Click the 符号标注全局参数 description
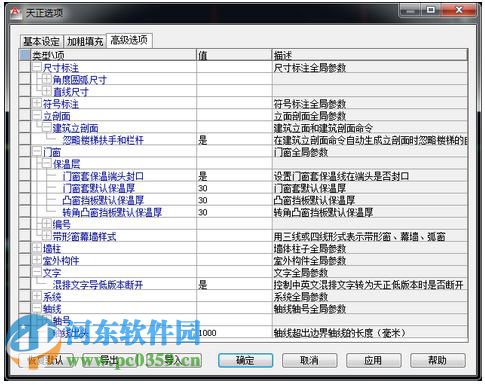The width and height of the screenshot is (485, 385). pos(310,104)
